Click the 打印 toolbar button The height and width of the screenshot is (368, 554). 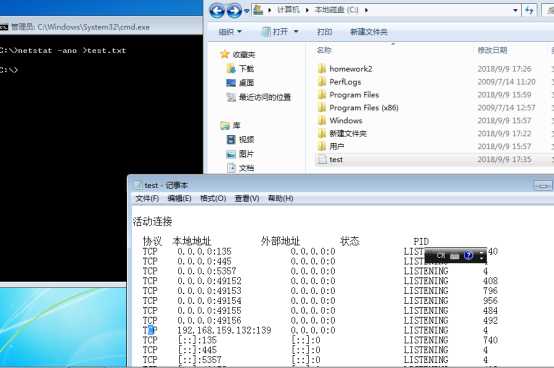coord(324,32)
